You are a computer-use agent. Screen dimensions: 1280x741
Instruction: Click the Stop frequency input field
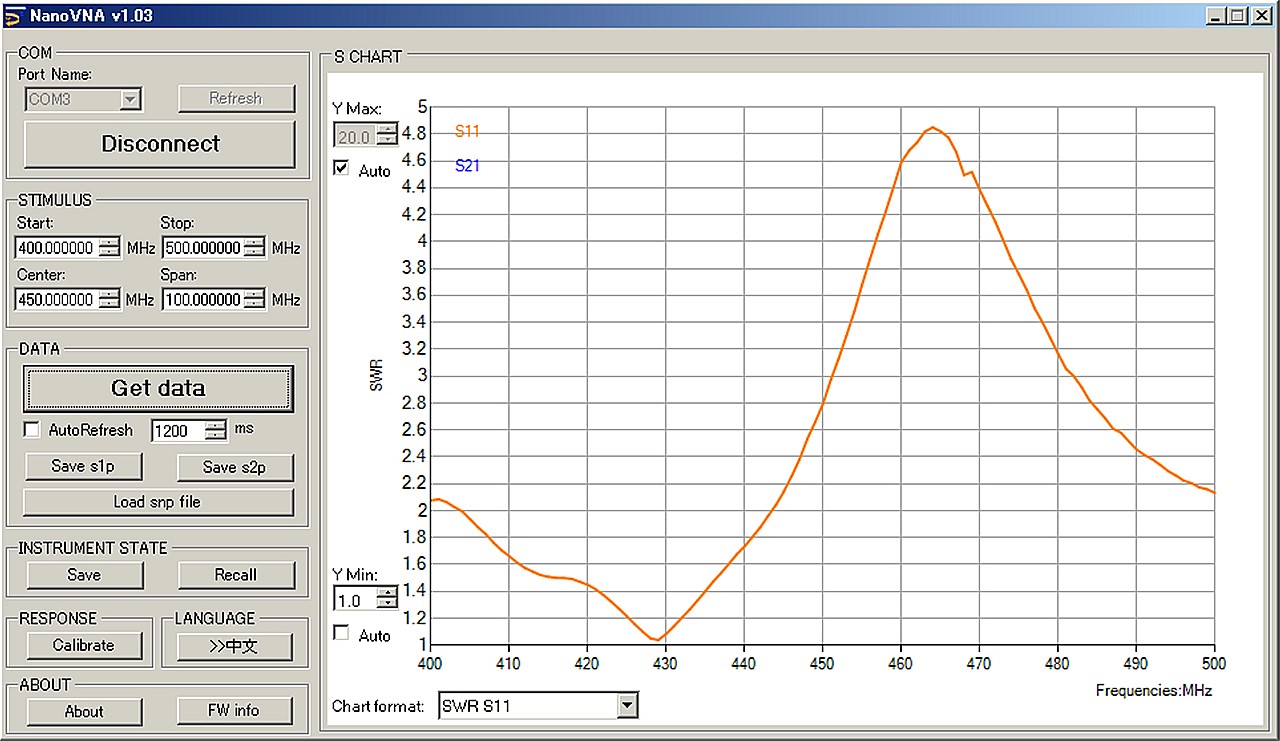[202, 248]
